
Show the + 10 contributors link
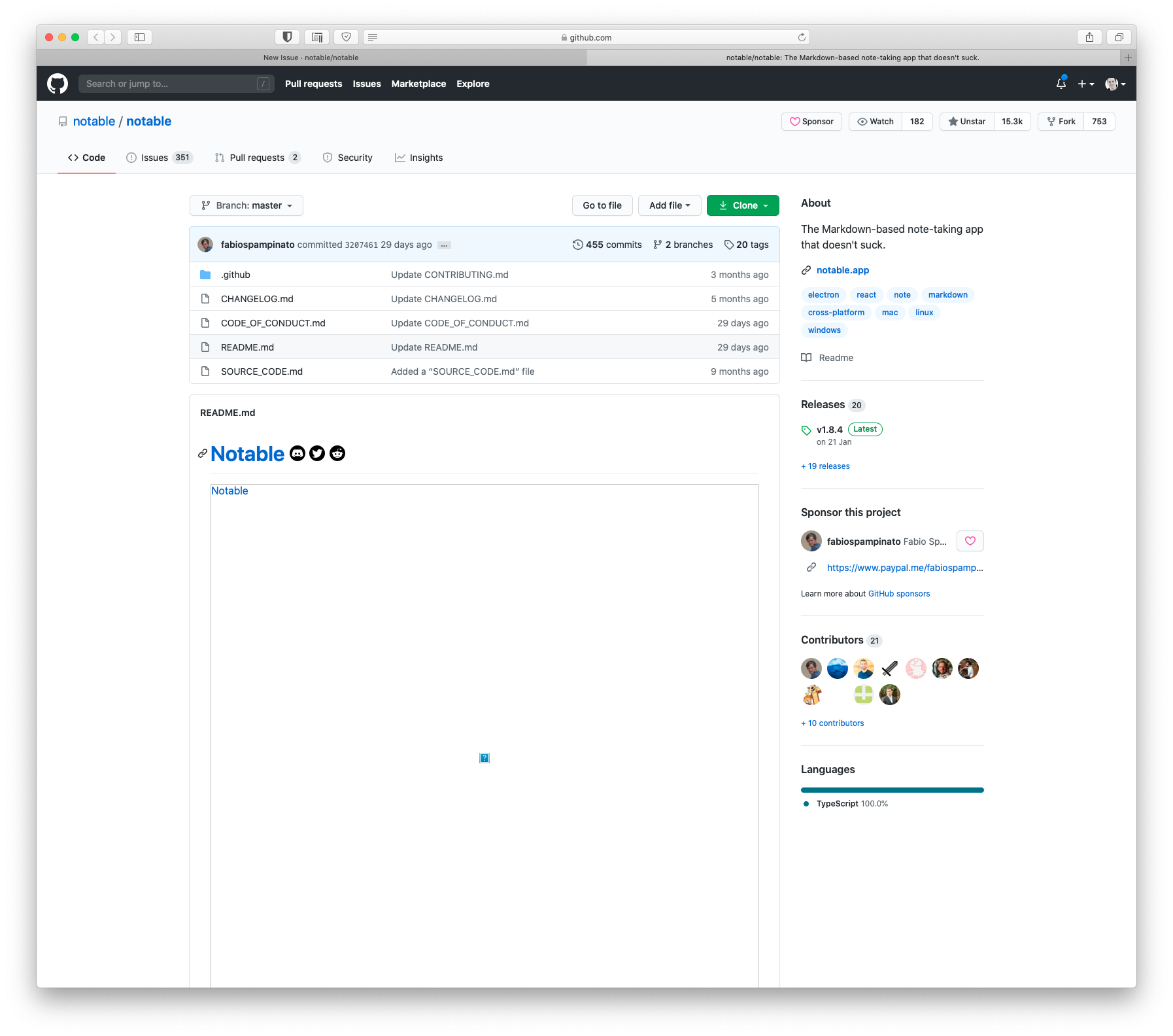coord(832,723)
